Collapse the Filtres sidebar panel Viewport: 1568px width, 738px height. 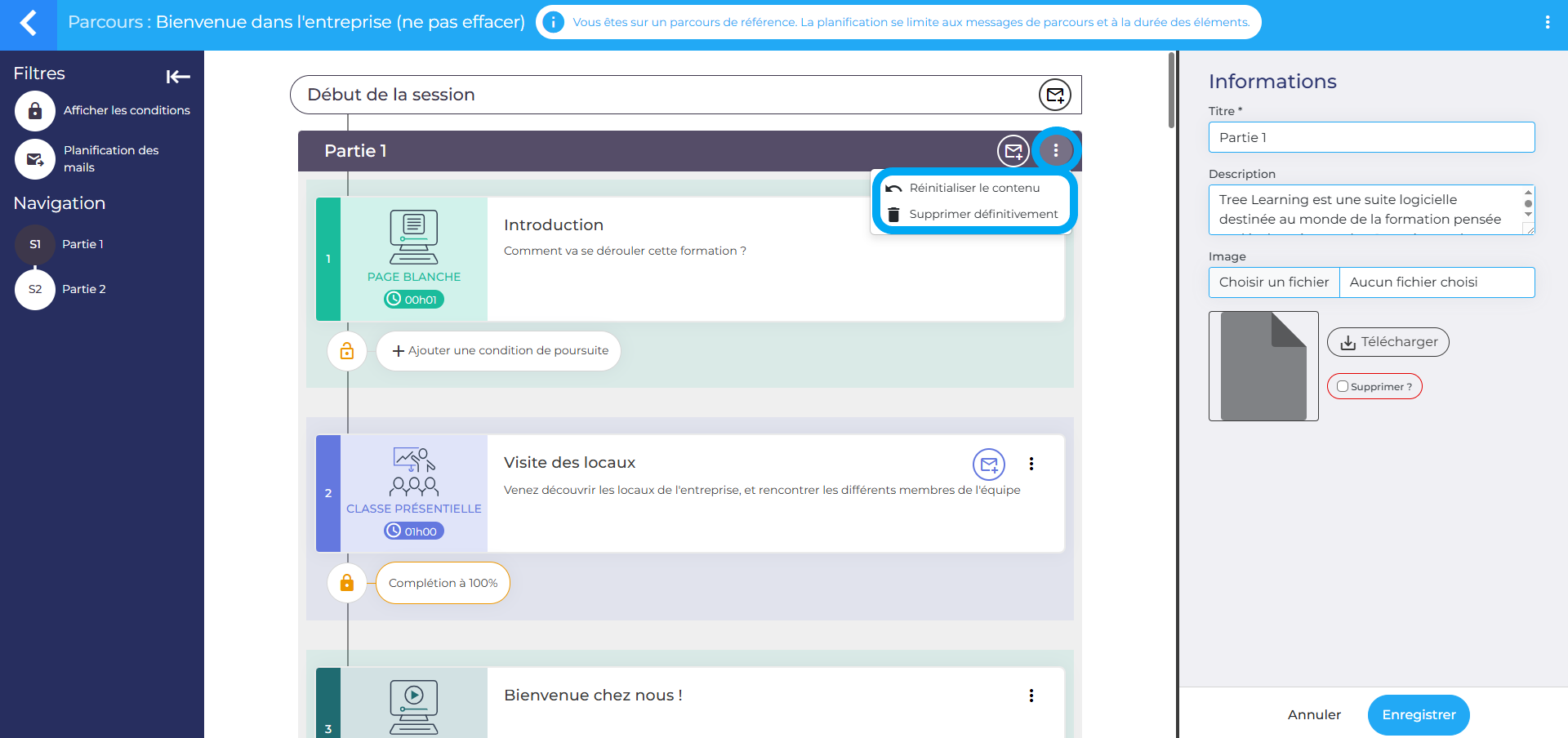click(177, 77)
